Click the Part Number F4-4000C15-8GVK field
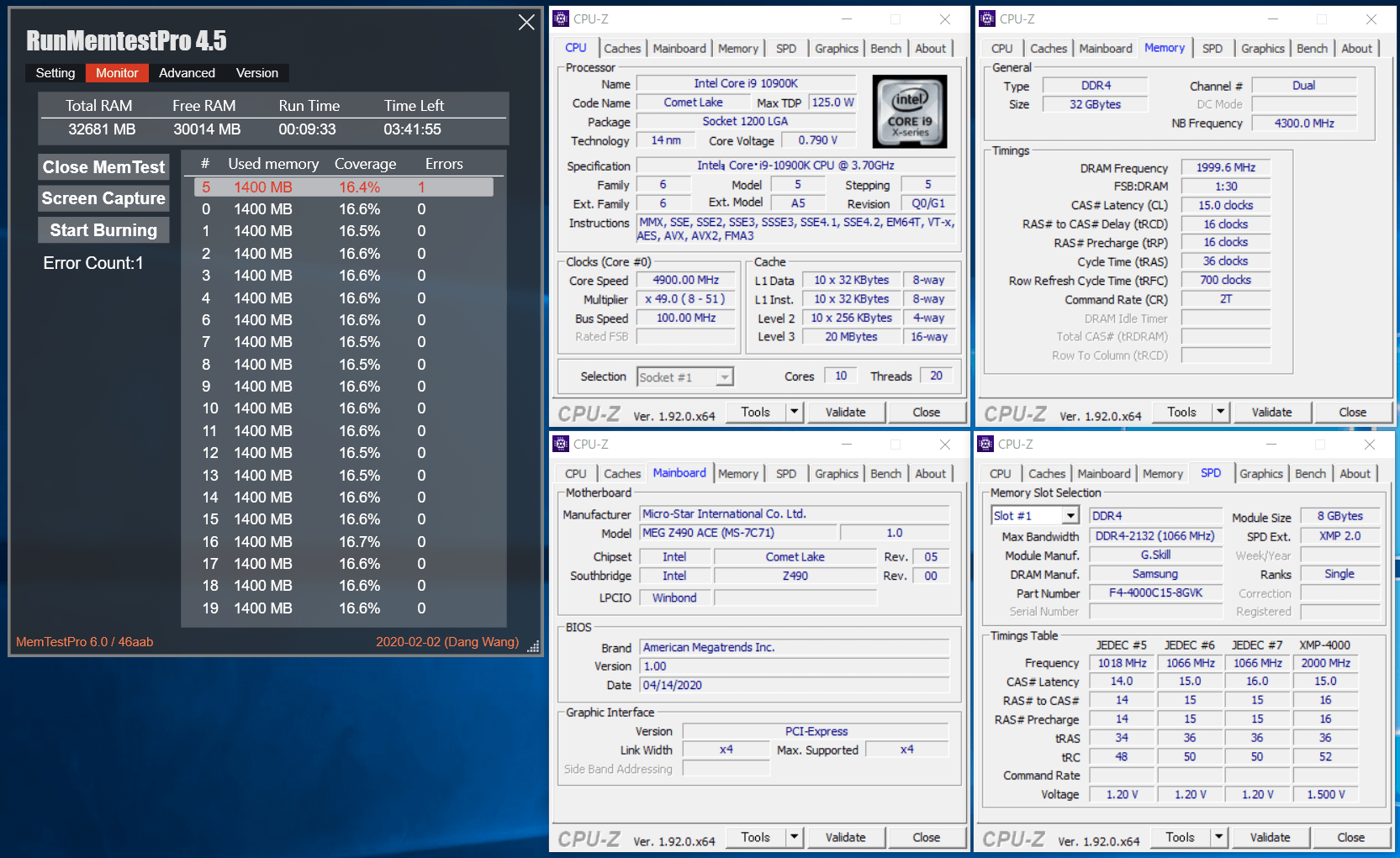The width and height of the screenshot is (1400, 858). [x=1154, y=593]
